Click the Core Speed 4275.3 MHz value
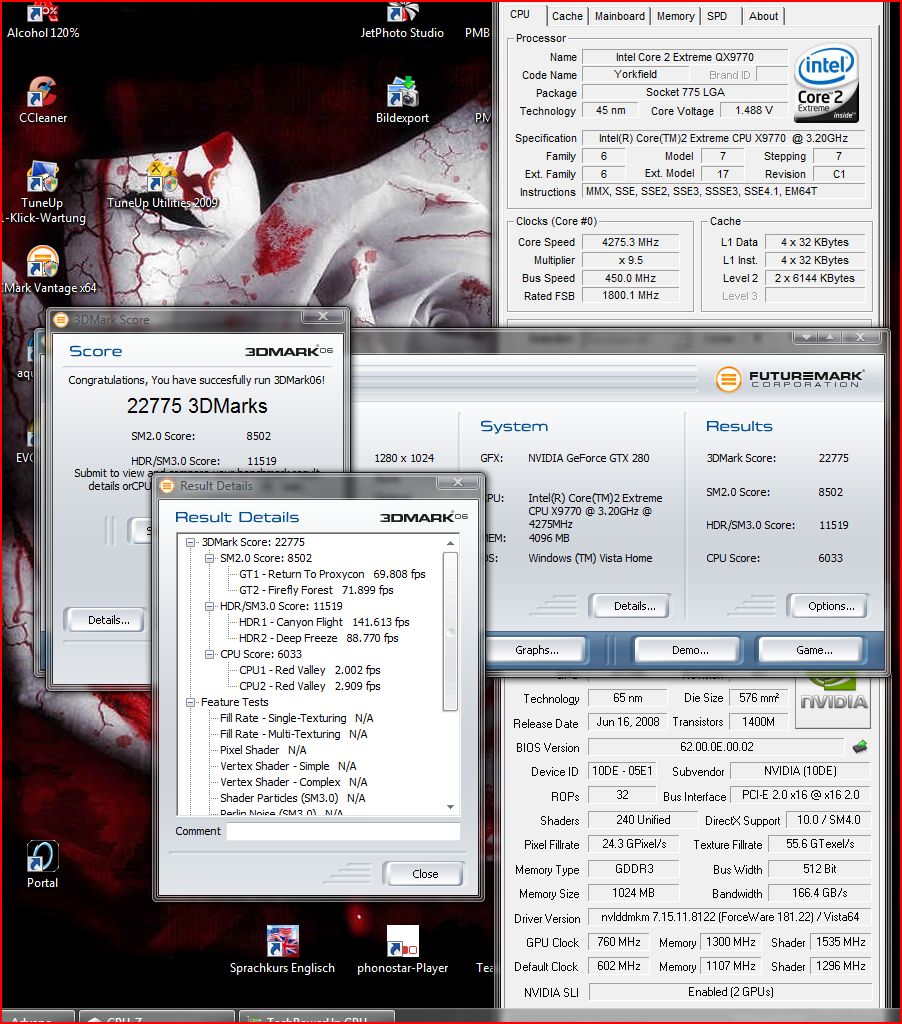The image size is (902, 1024). coord(630,242)
